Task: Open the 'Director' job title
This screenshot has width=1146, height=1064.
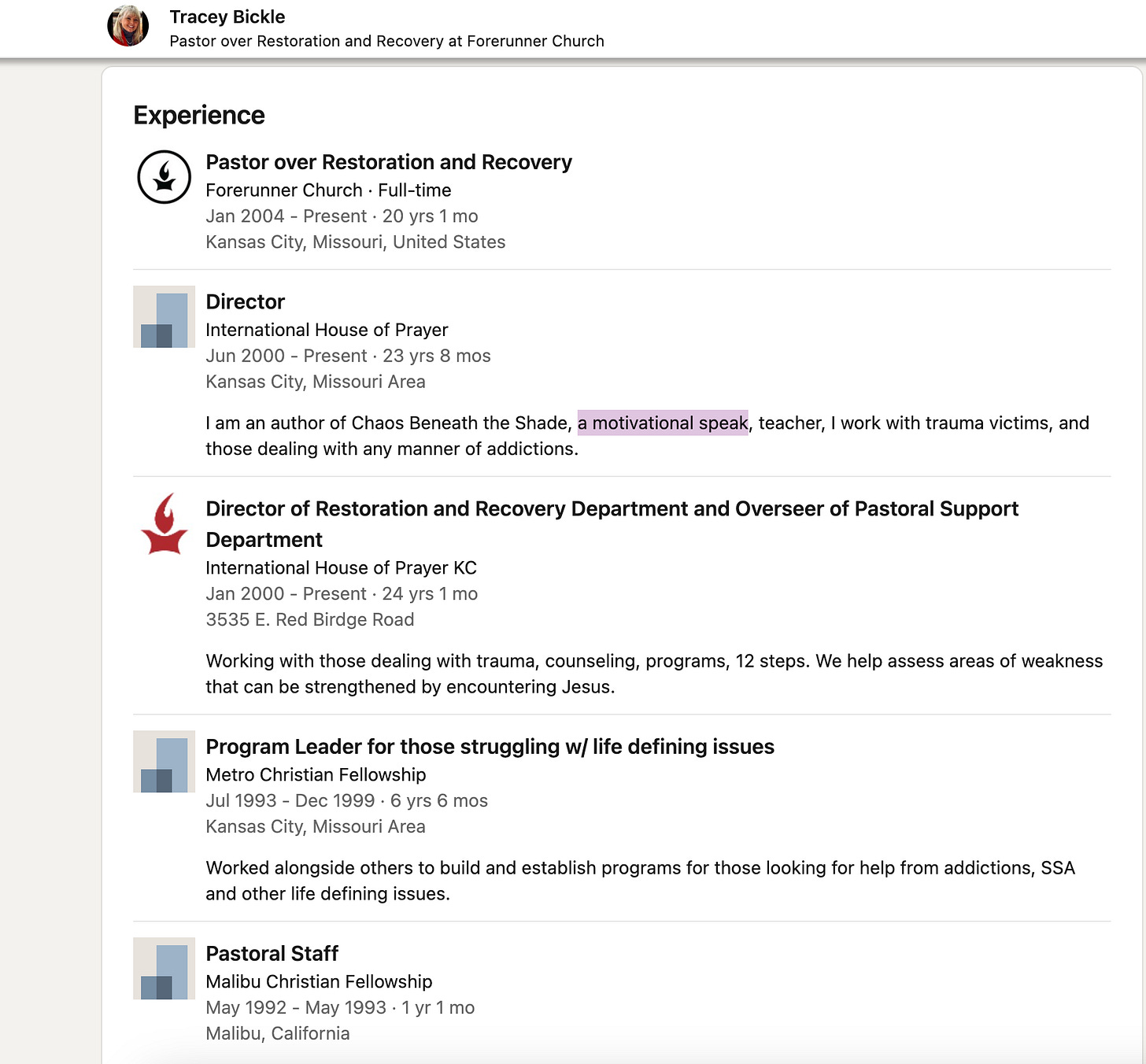Action: [246, 302]
